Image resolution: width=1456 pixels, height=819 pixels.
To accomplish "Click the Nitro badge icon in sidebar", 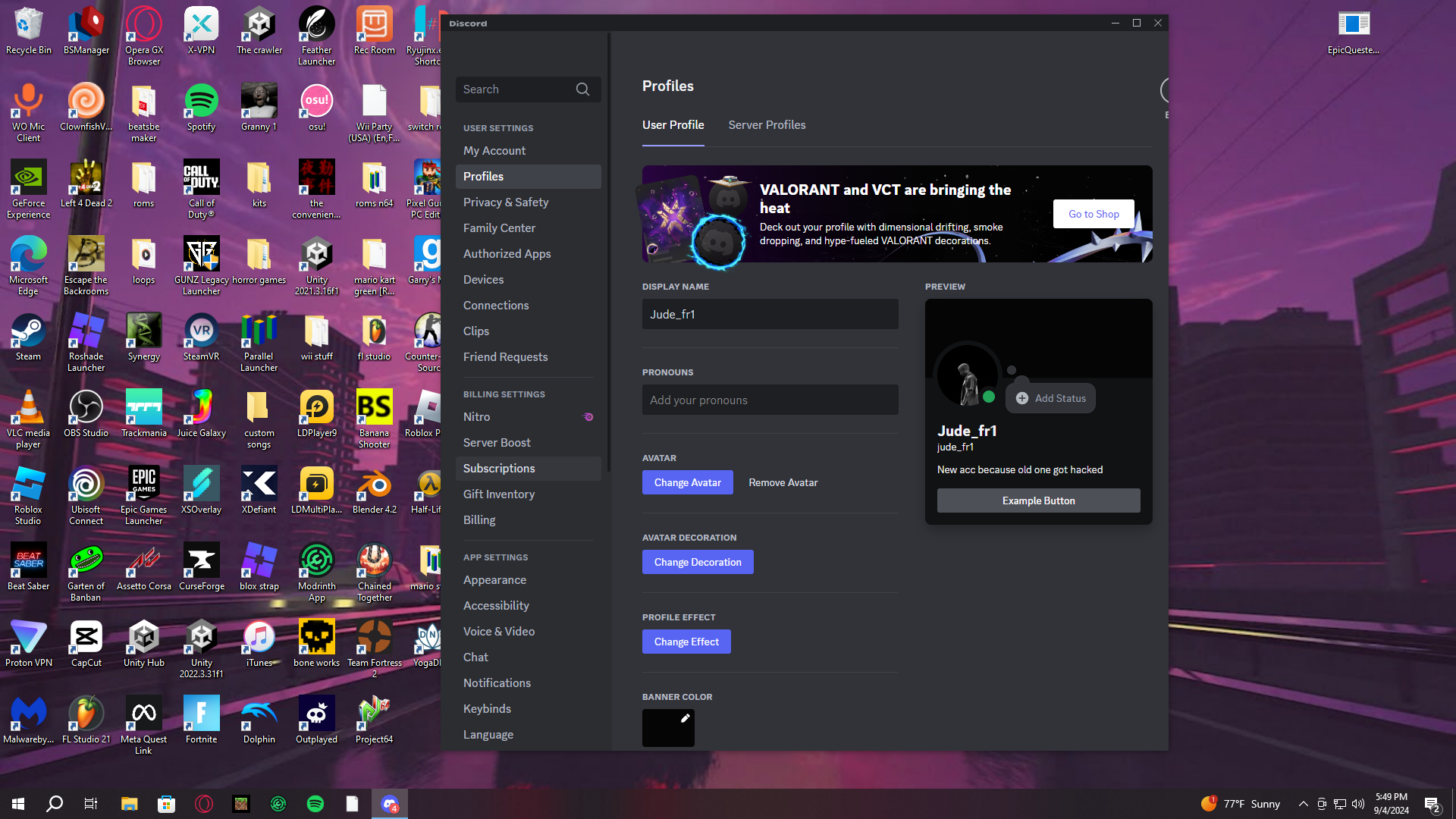I will coord(588,417).
